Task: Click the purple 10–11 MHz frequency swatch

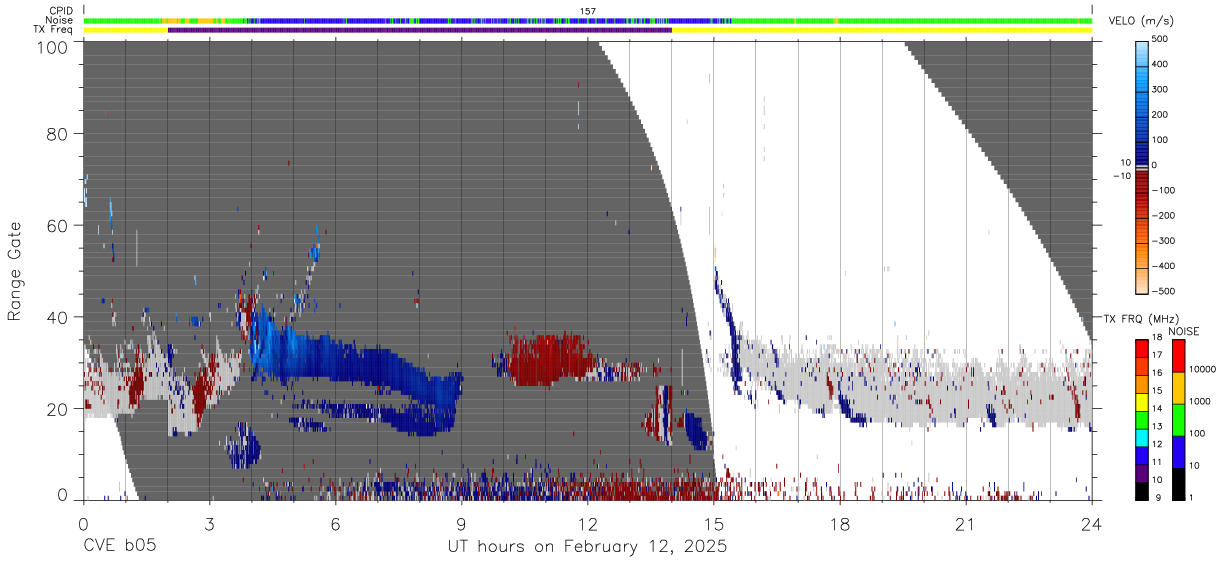Action: (x=1141, y=473)
